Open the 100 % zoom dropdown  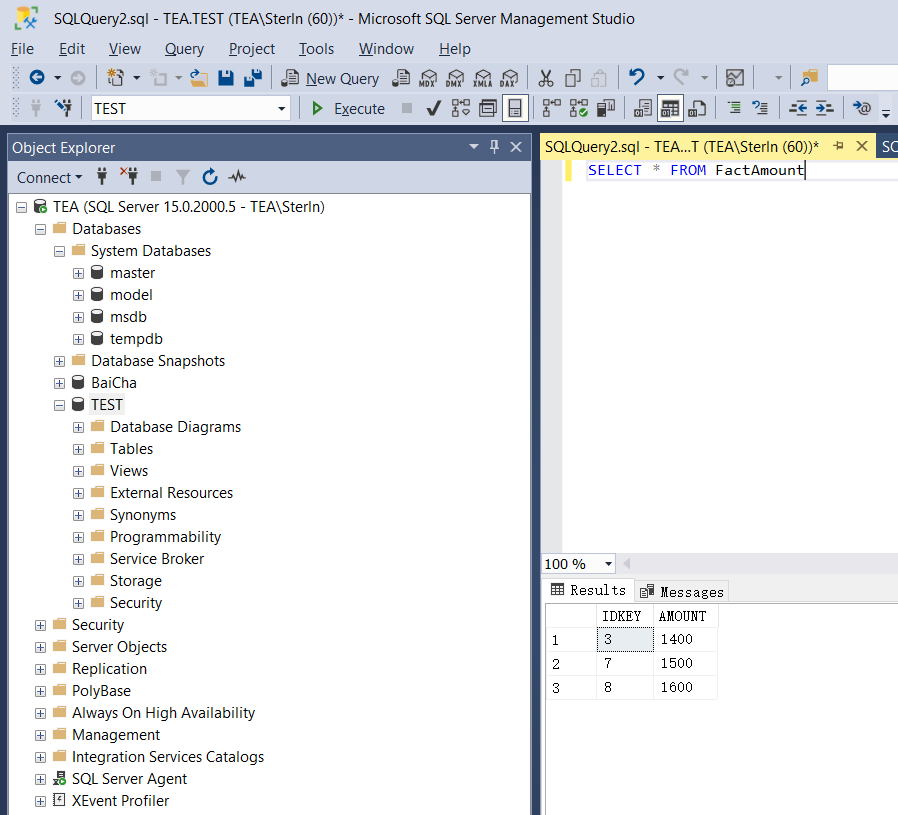(x=608, y=564)
